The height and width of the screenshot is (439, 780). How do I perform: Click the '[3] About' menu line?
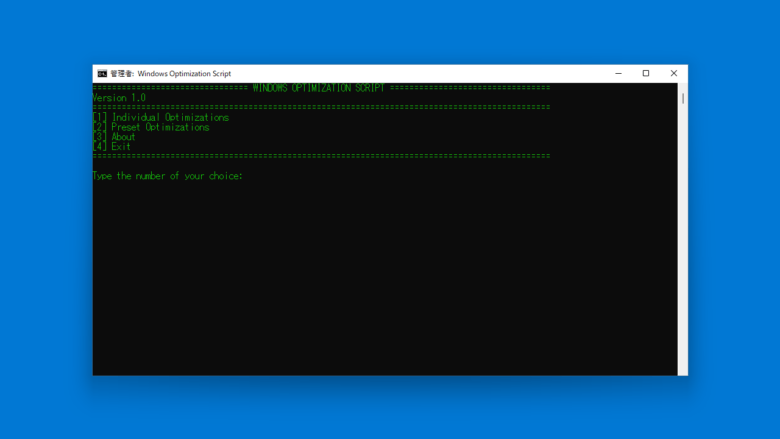pos(114,137)
